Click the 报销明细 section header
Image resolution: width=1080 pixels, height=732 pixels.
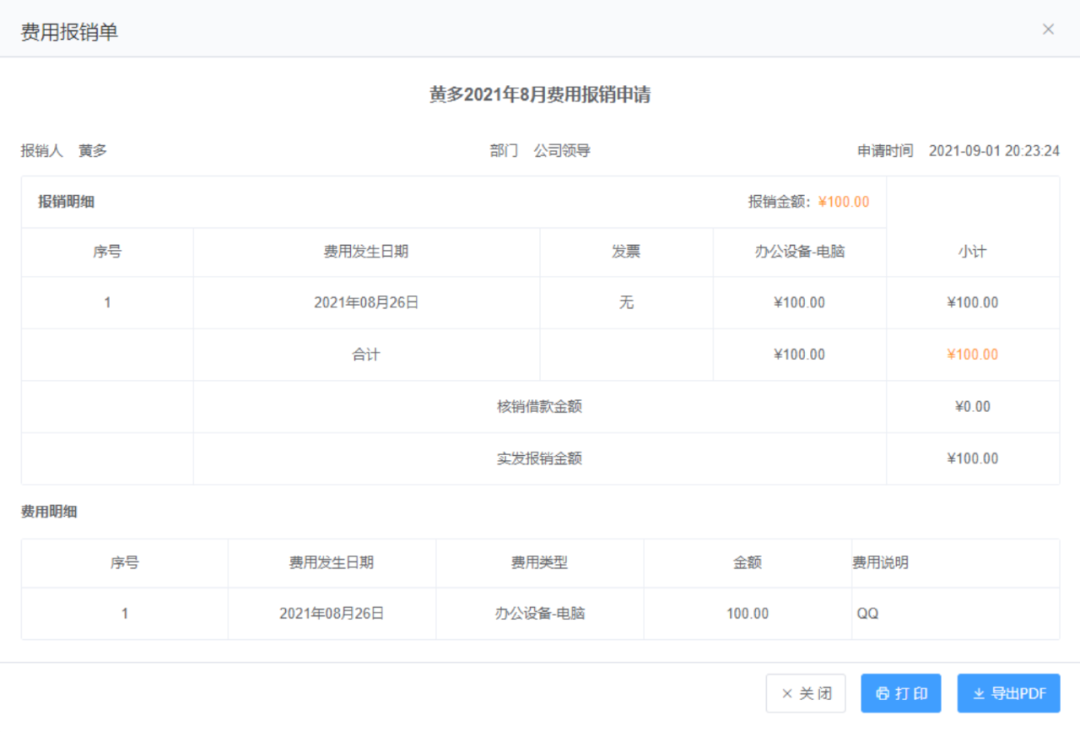[66, 202]
